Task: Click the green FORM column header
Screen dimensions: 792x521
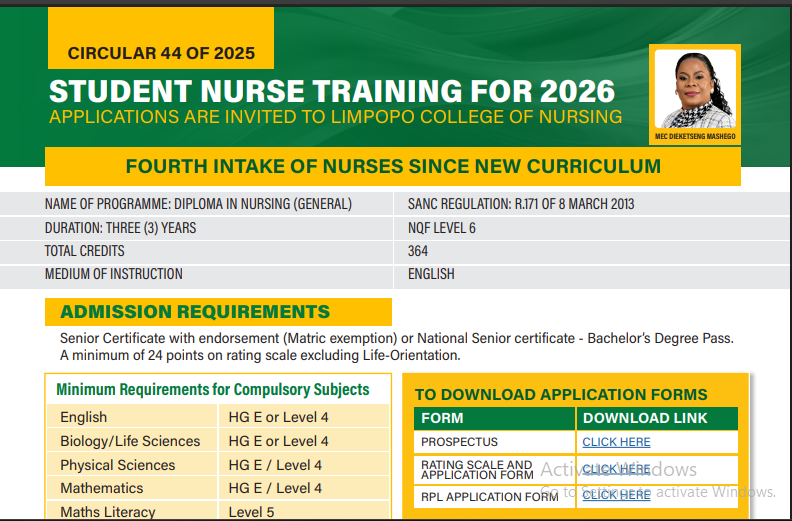Action: [x=442, y=418]
